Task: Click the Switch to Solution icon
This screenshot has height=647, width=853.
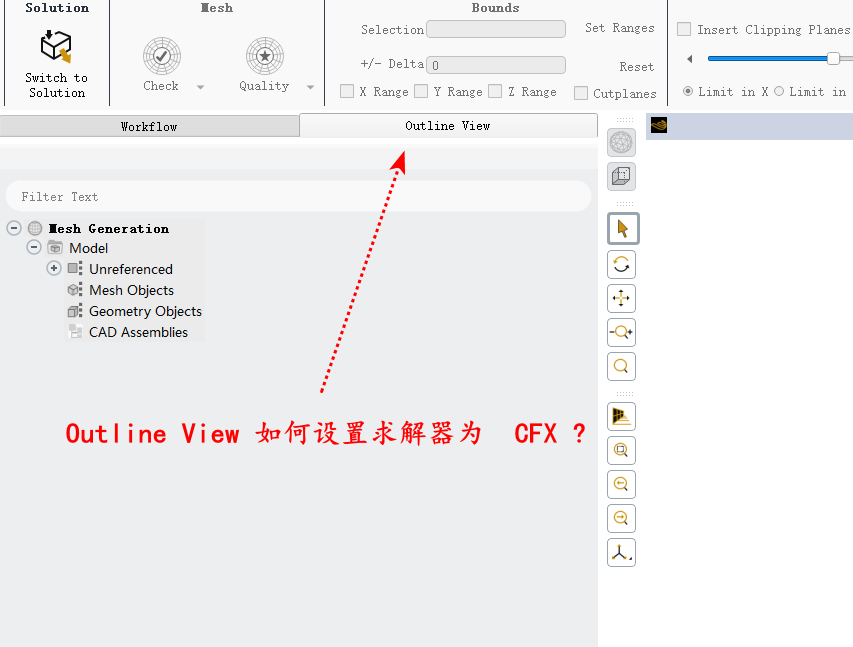Action: click(56, 46)
